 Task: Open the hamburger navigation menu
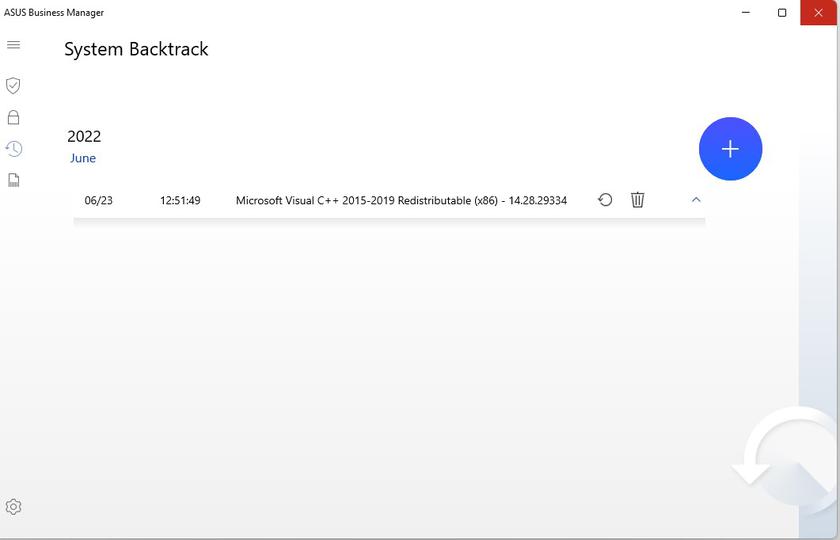click(x=13, y=45)
